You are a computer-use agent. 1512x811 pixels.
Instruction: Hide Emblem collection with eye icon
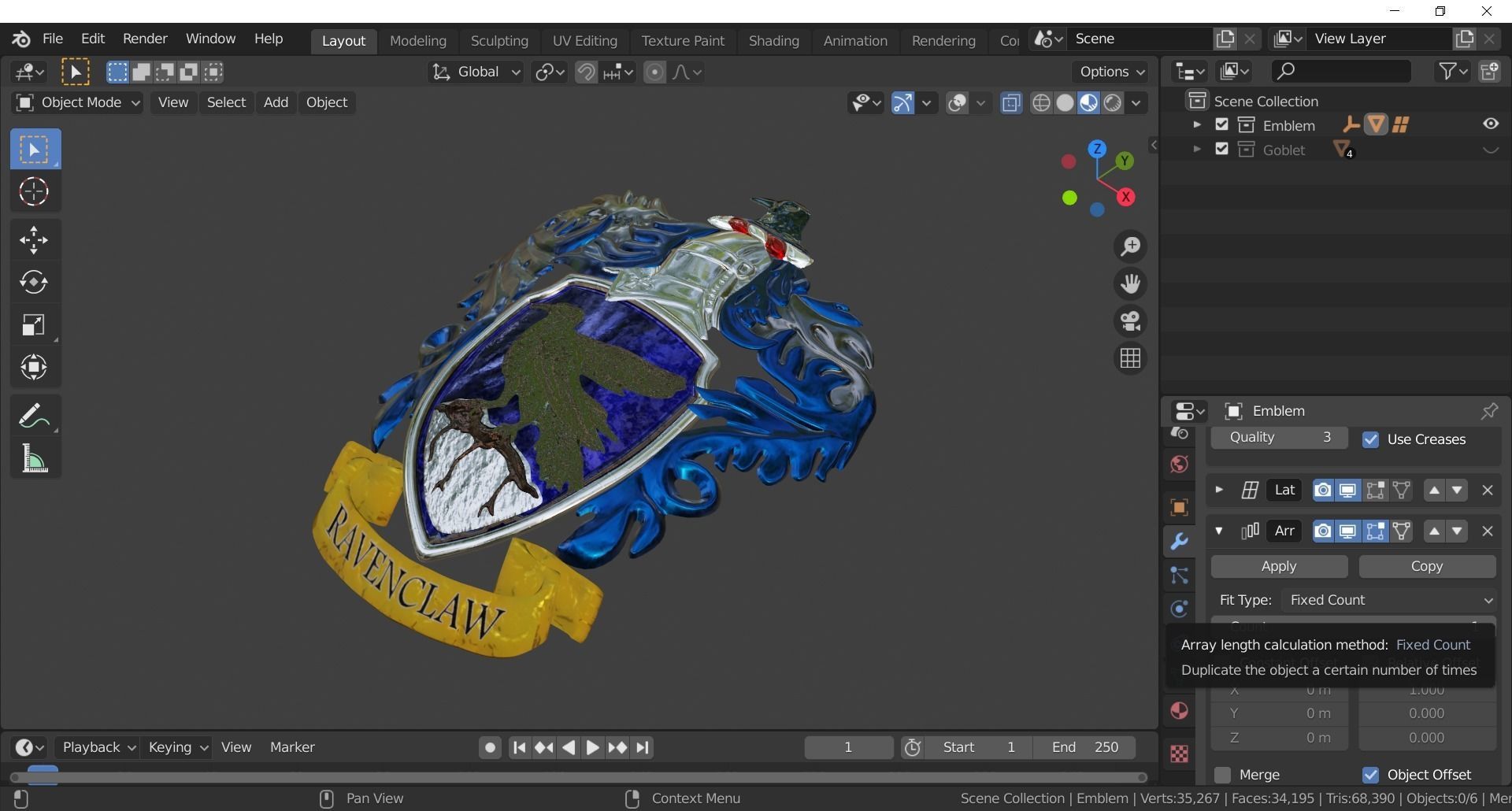point(1491,124)
